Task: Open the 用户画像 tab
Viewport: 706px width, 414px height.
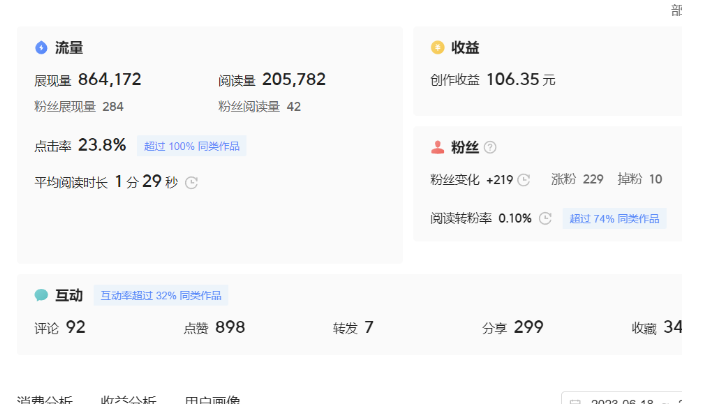Action: 212,403
